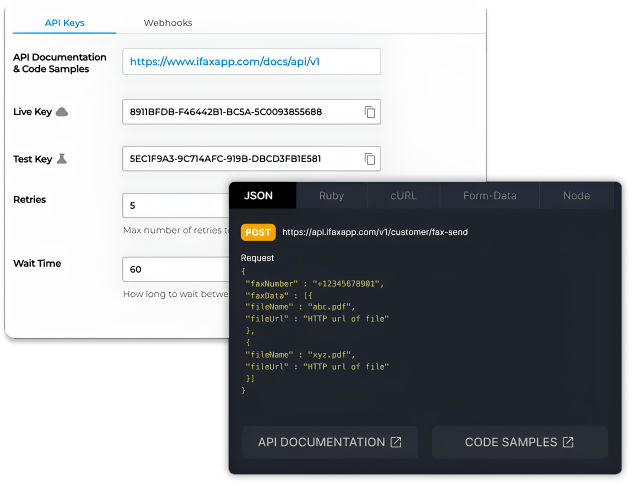Click the "faxNumber" line in JSON
Viewport: 632px width, 484px height.
tap(314, 284)
